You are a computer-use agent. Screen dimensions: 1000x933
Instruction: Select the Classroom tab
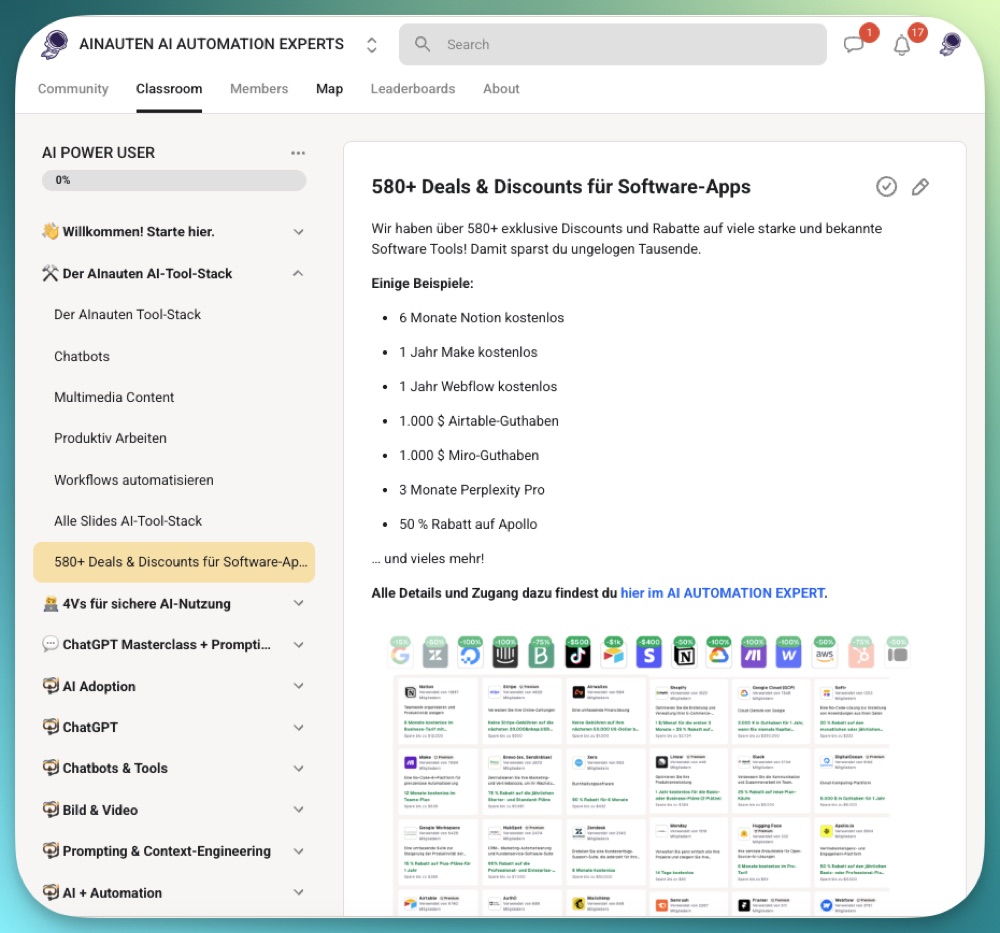pyautogui.click(x=169, y=89)
